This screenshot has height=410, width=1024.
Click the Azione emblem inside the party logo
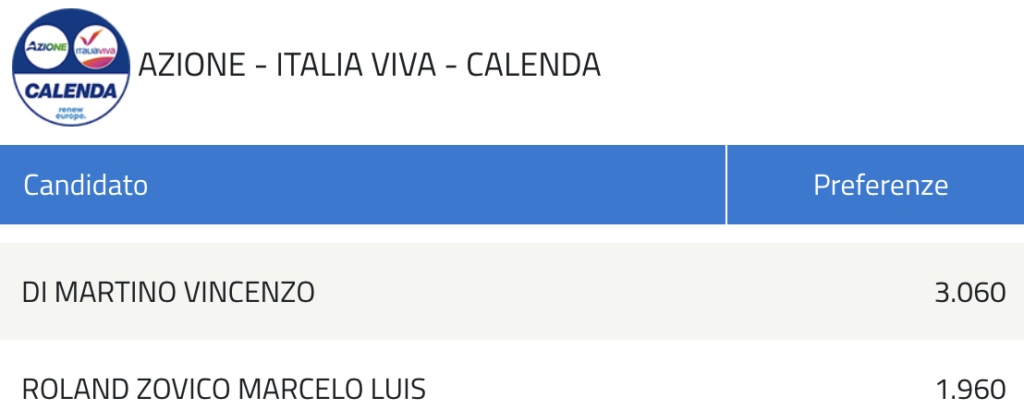pos(46,46)
